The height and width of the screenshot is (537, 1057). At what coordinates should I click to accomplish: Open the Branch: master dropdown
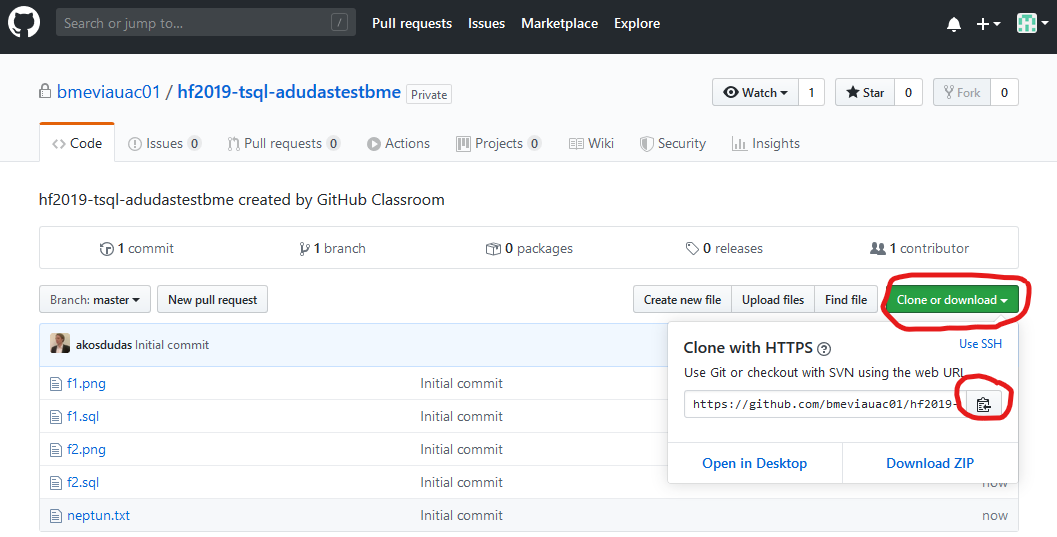click(96, 300)
